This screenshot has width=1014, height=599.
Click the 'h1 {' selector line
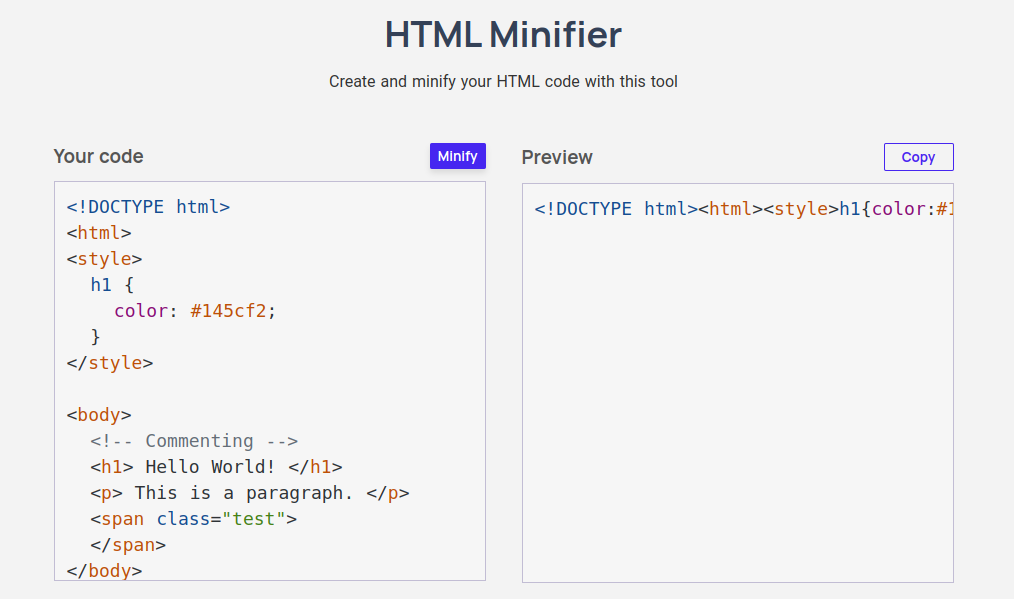coord(111,285)
